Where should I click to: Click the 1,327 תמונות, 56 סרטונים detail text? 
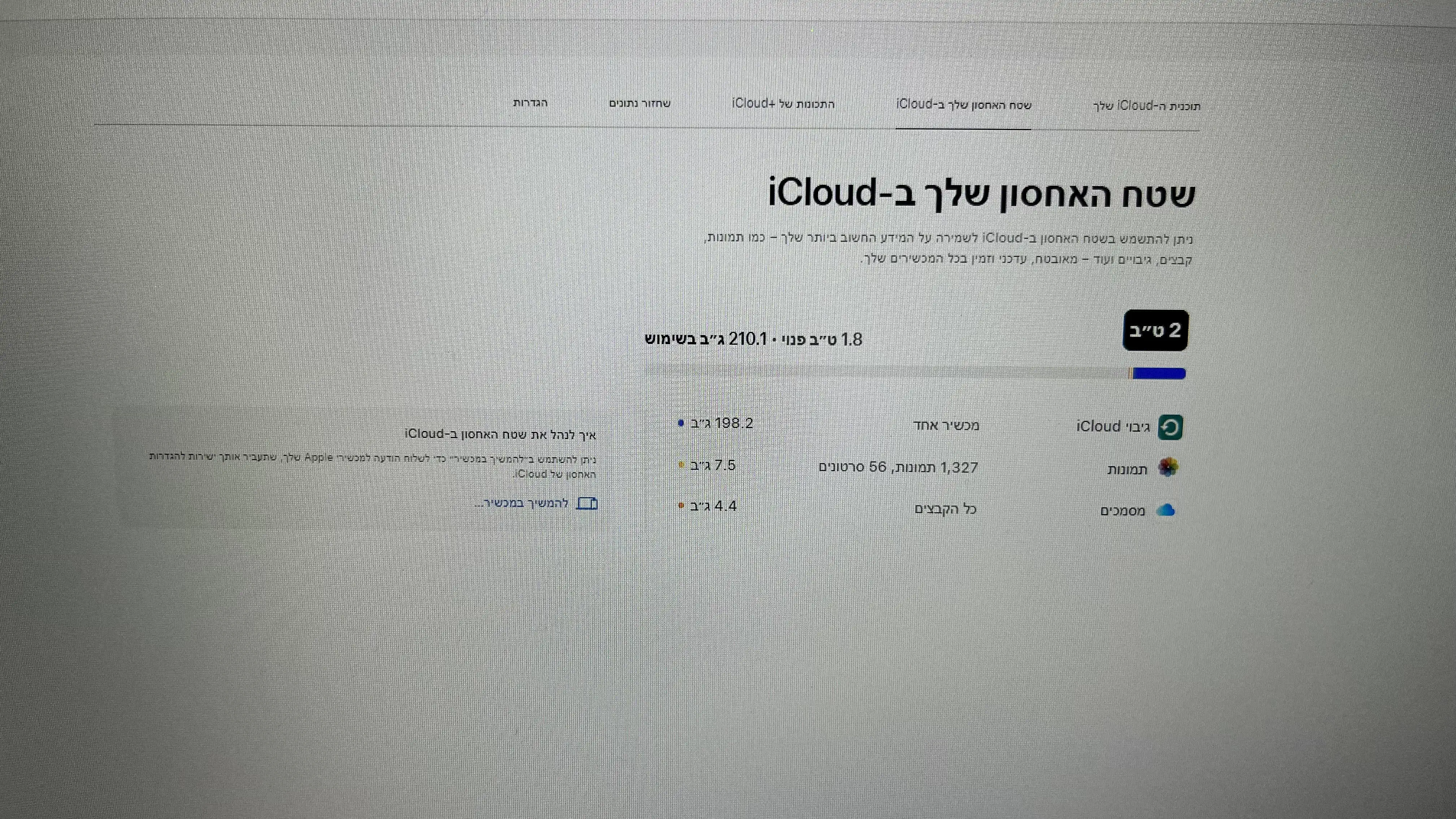(898, 467)
